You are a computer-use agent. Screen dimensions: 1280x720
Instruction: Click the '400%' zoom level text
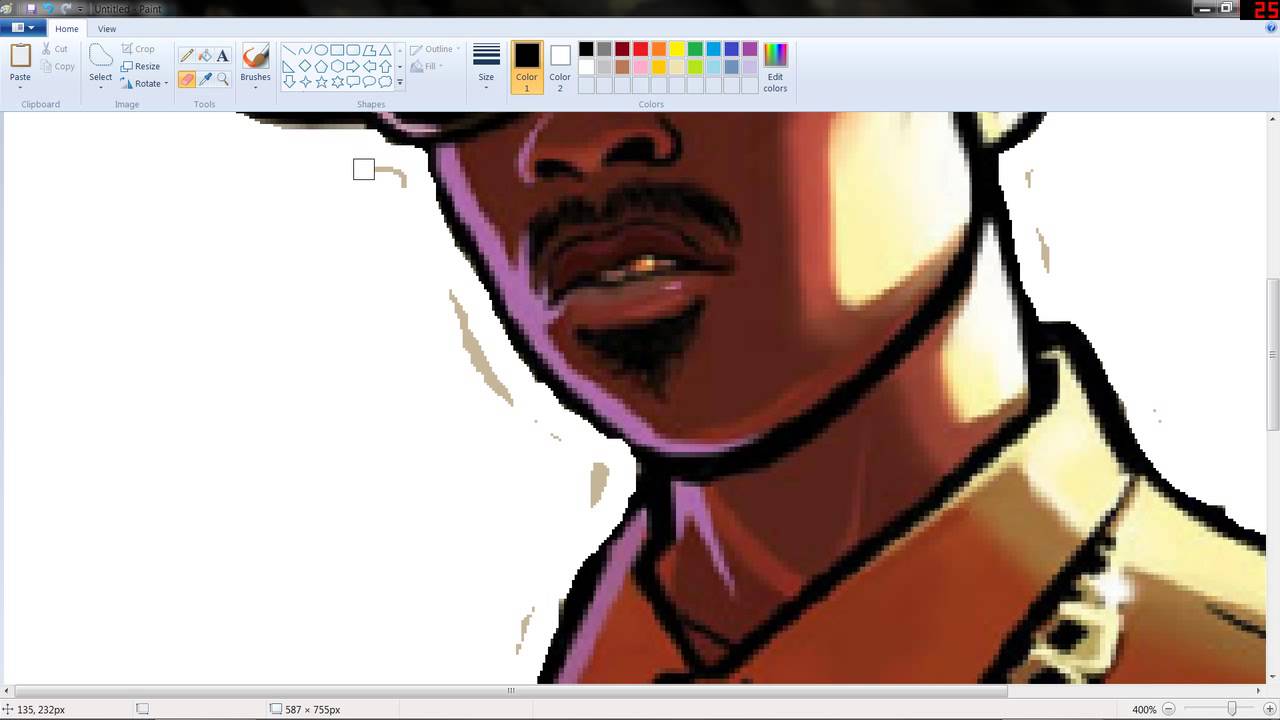click(x=1144, y=709)
